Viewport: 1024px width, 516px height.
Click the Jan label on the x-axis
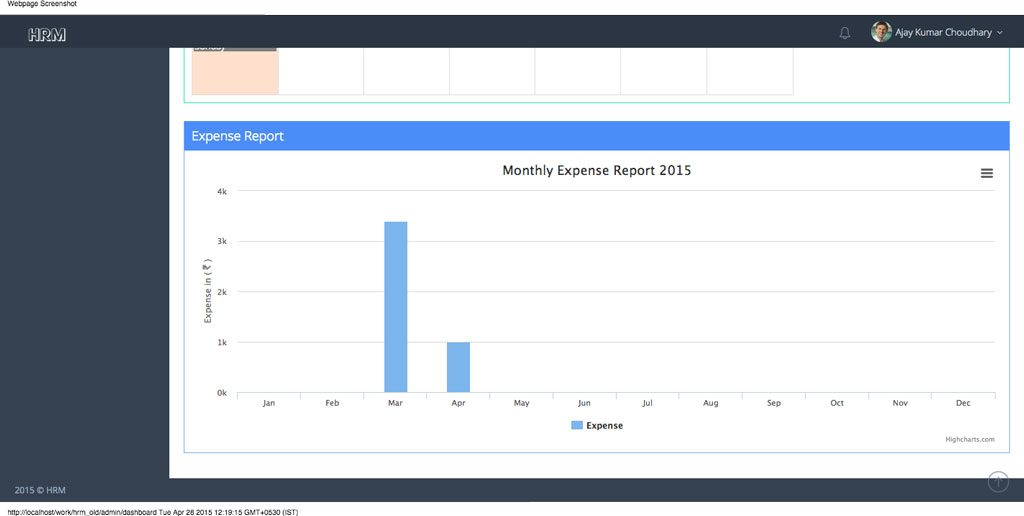click(x=268, y=404)
